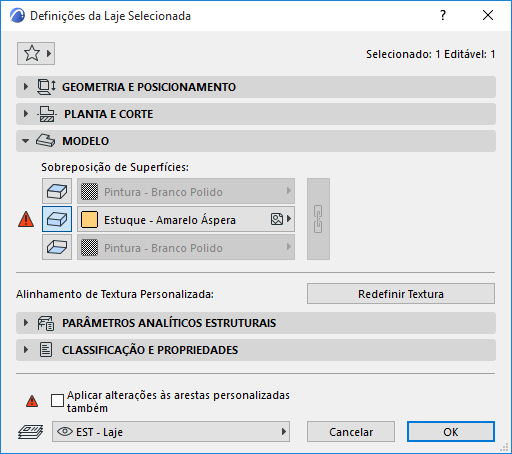Screen dimensions: 512x454
Task: Collapse the Modelo panel
Action: pyautogui.click(x=256, y=141)
